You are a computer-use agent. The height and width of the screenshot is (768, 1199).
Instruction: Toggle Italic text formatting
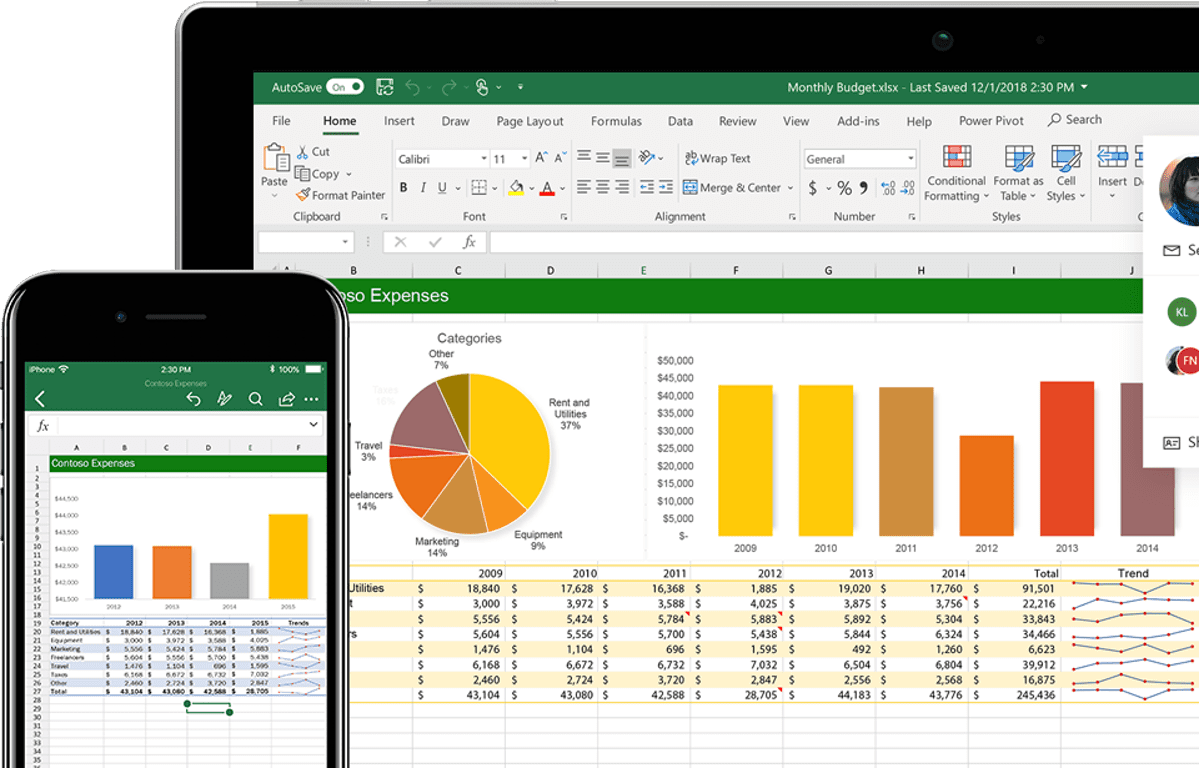(423, 188)
